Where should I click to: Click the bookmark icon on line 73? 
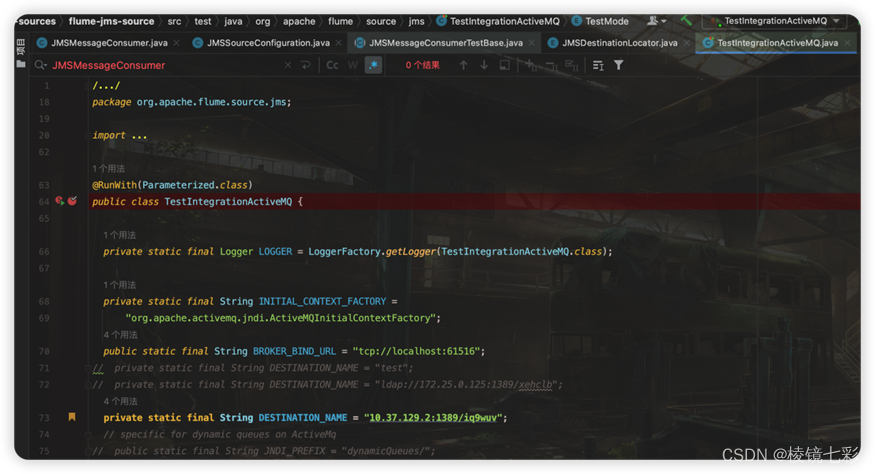click(72, 417)
